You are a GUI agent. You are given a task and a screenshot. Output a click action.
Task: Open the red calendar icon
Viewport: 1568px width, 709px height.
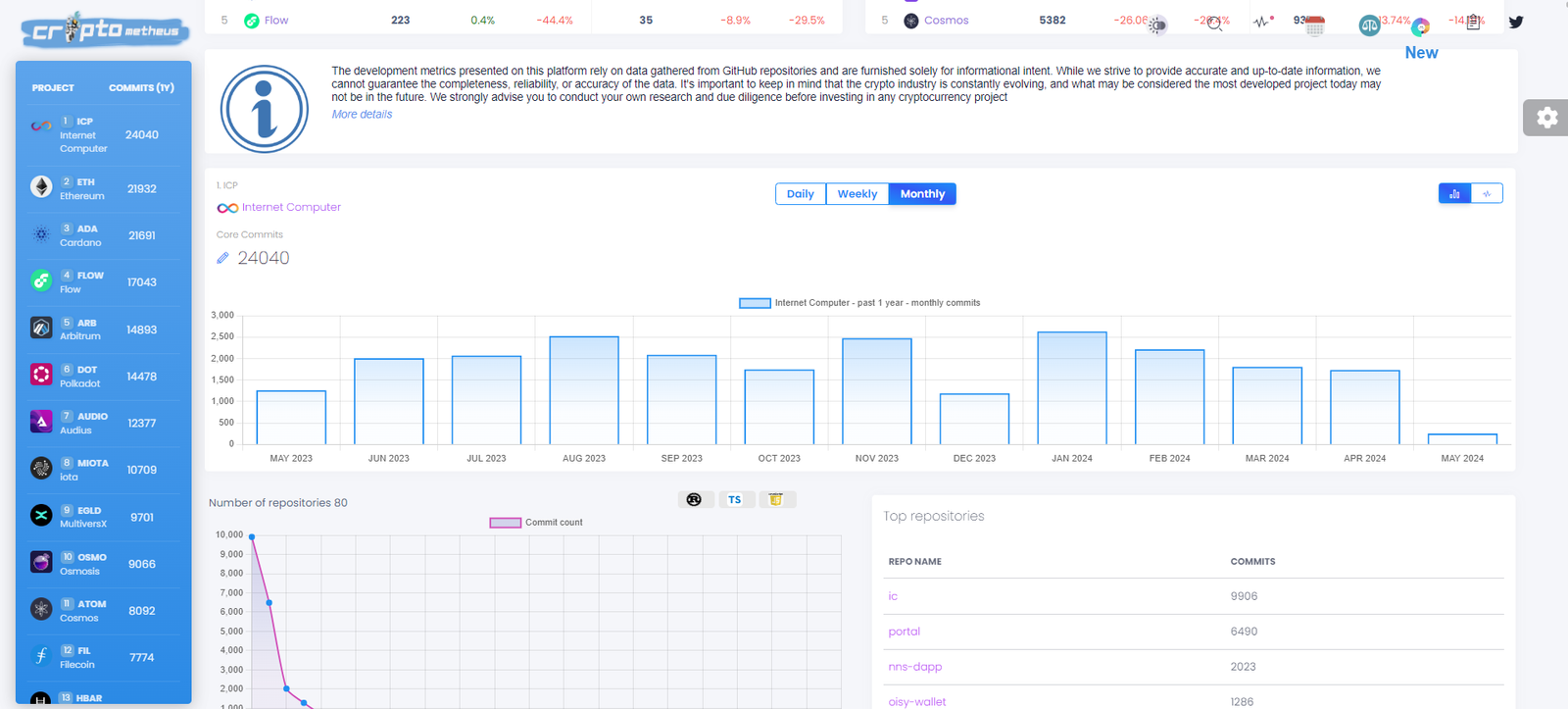click(1315, 25)
